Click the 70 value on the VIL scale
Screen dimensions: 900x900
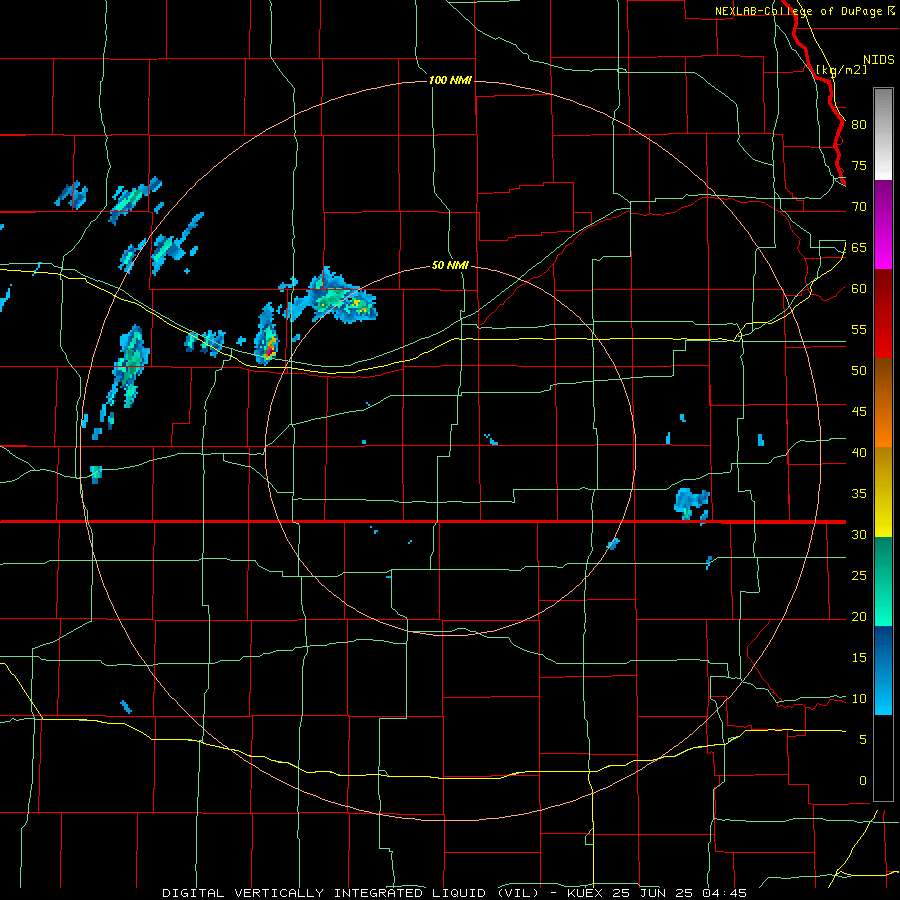[859, 207]
